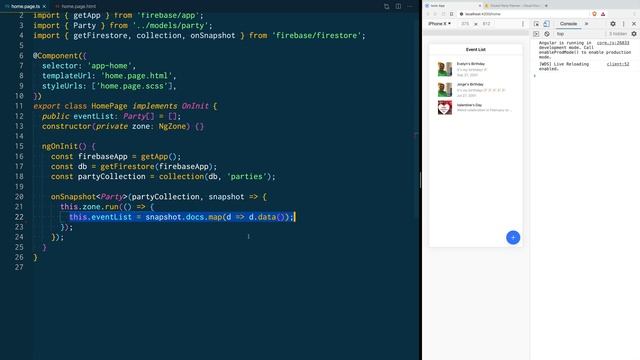
Task: Split the editor with the split icon
Action: pyautogui.click(x=398, y=7)
